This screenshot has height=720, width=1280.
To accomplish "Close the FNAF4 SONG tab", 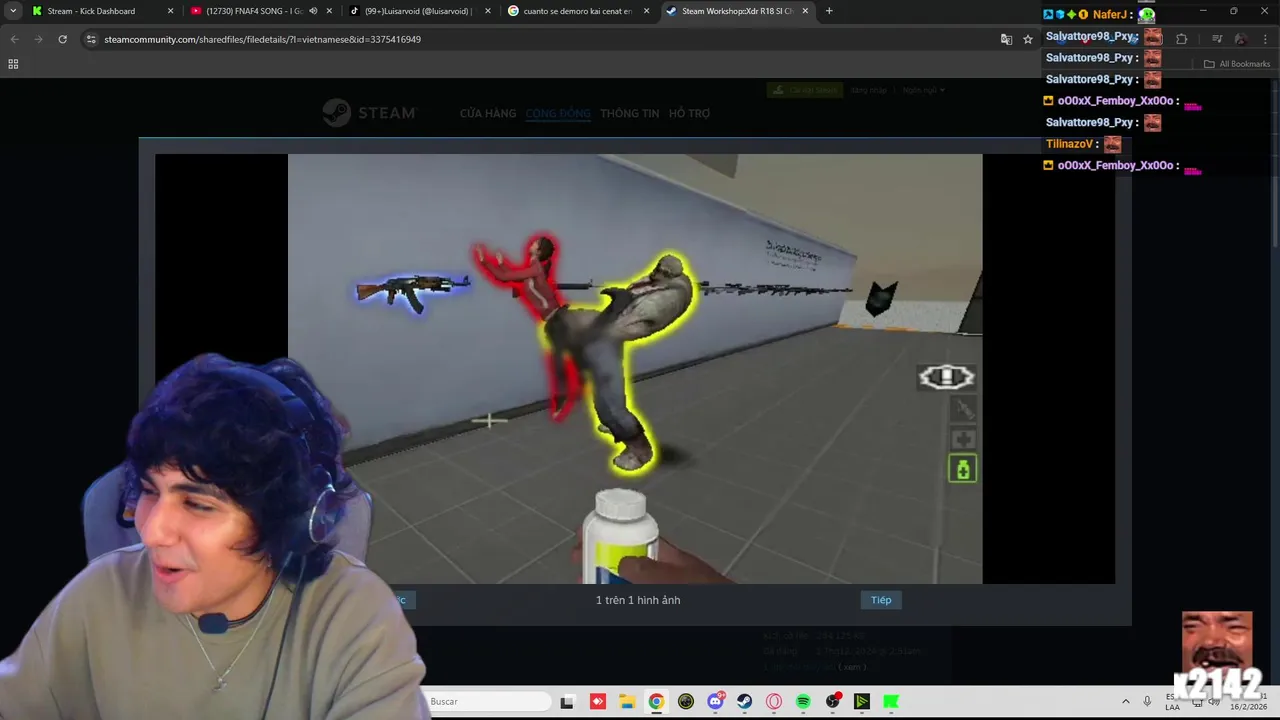I will click(329, 11).
